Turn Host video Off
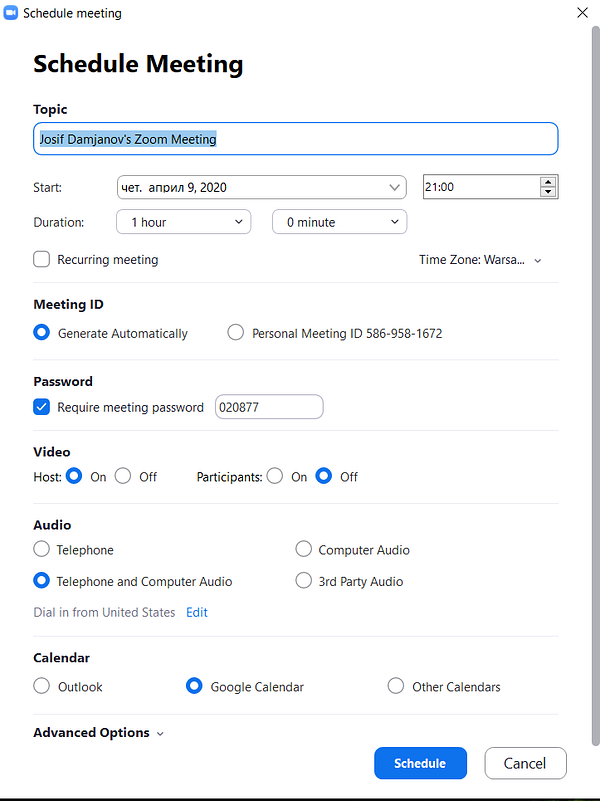 [123, 476]
